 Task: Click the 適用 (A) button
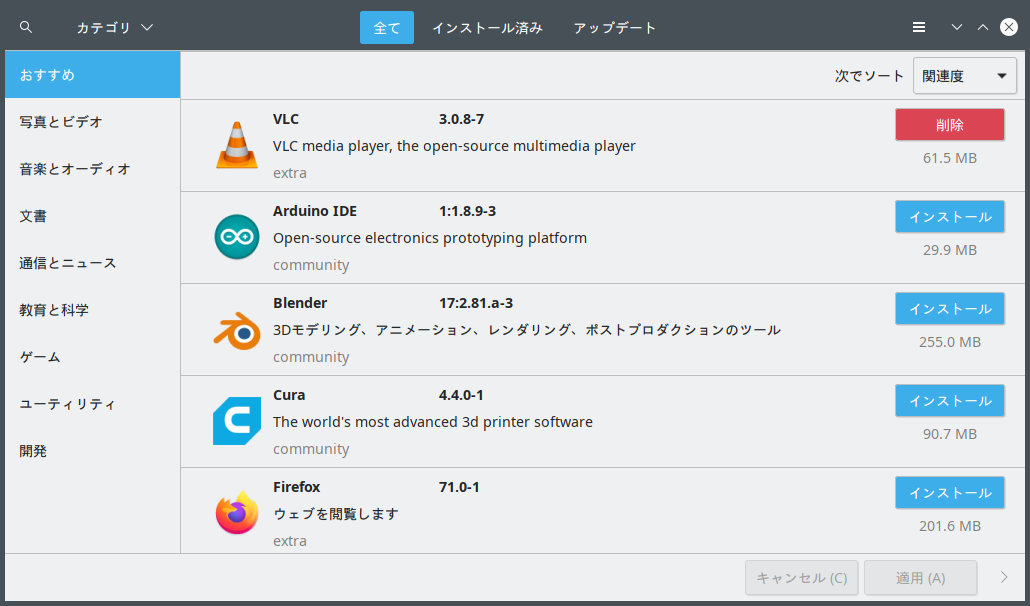click(x=920, y=578)
